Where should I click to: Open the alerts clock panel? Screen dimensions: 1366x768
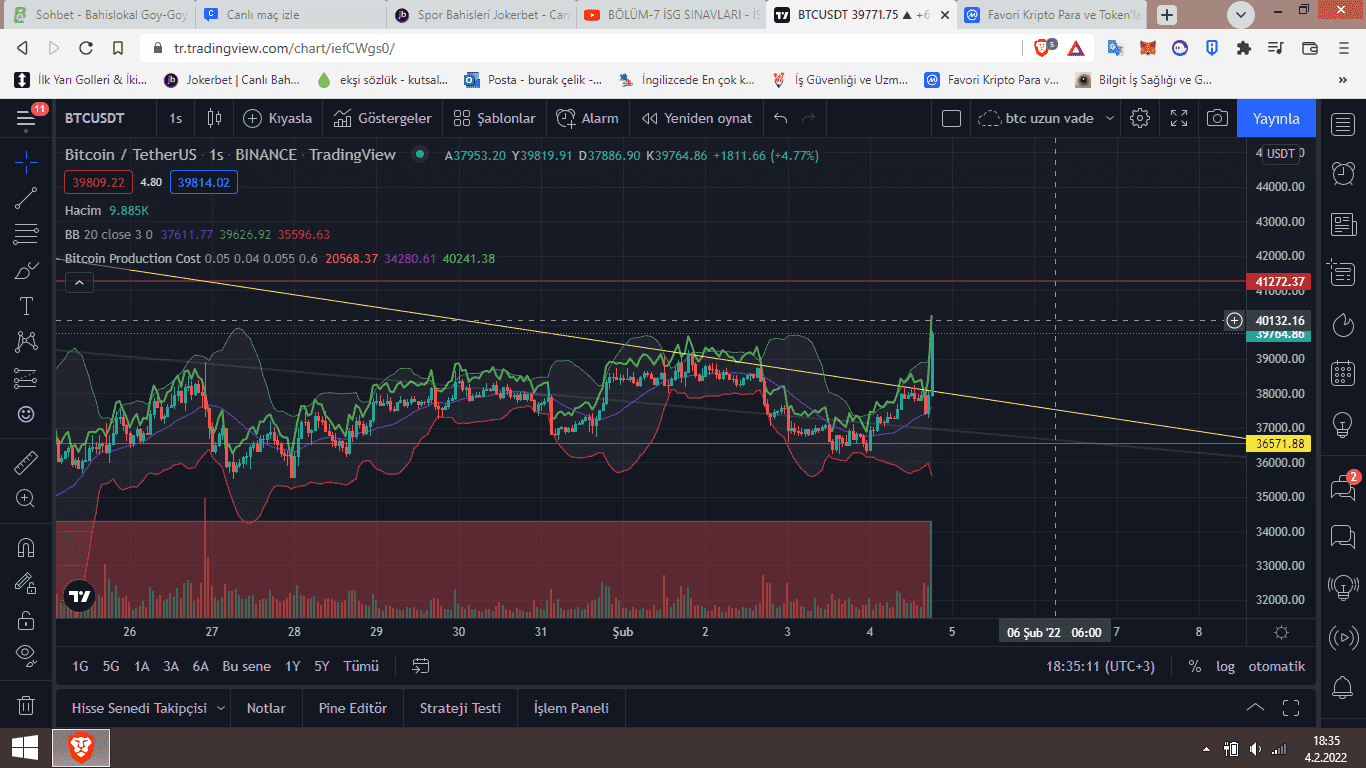point(1342,173)
